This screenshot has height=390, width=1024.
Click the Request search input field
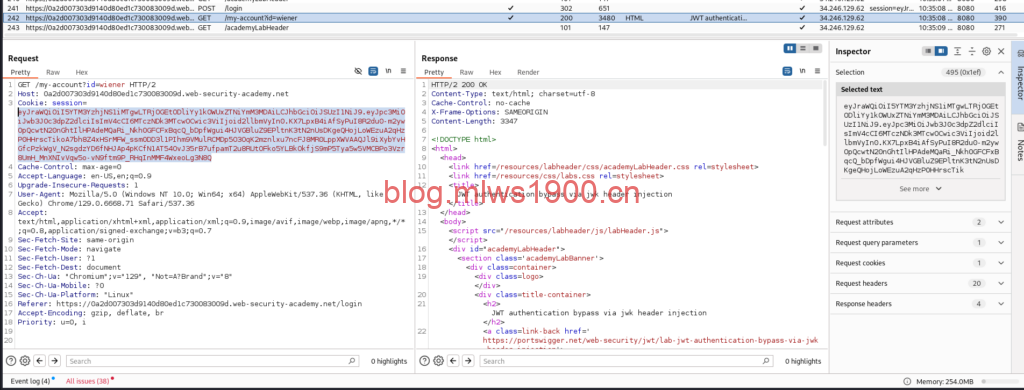click(213, 361)
